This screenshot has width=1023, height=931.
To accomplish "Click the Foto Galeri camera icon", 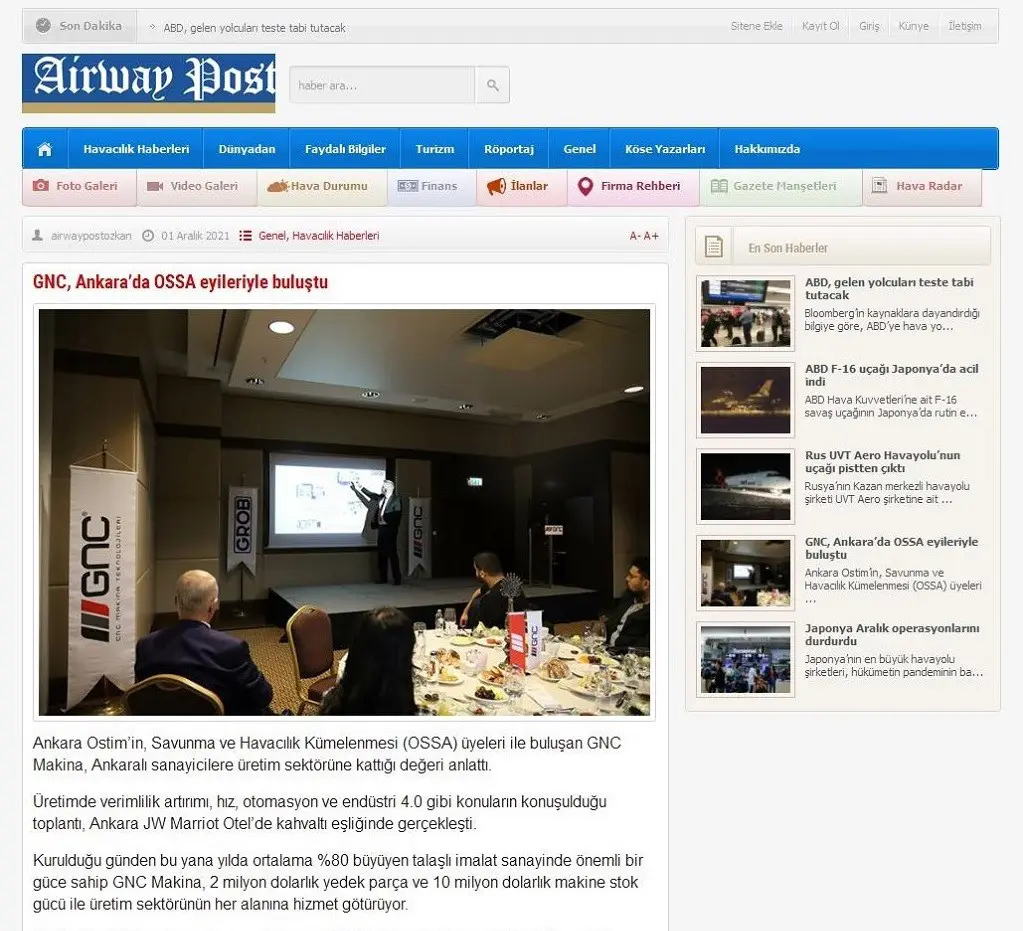I will [40, 186].
